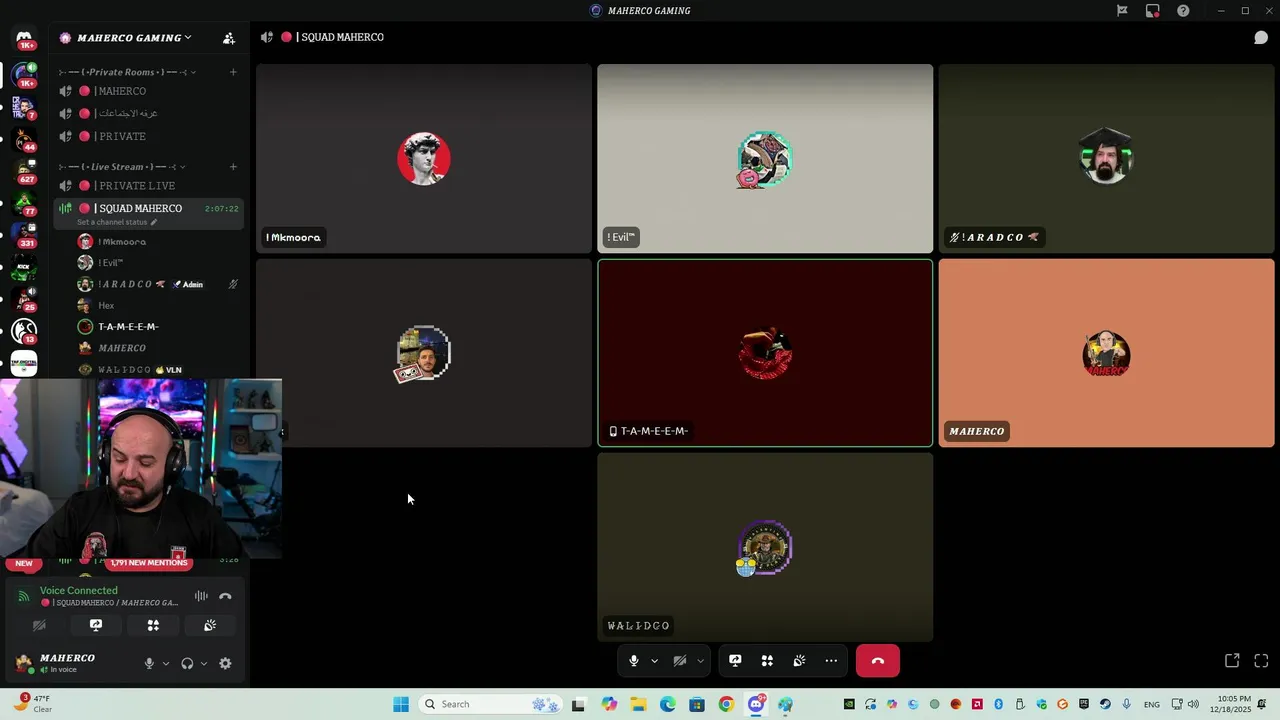The image size is (1280, 720).
Task: Open server icon with 13 badge
Action: point(24,331)
